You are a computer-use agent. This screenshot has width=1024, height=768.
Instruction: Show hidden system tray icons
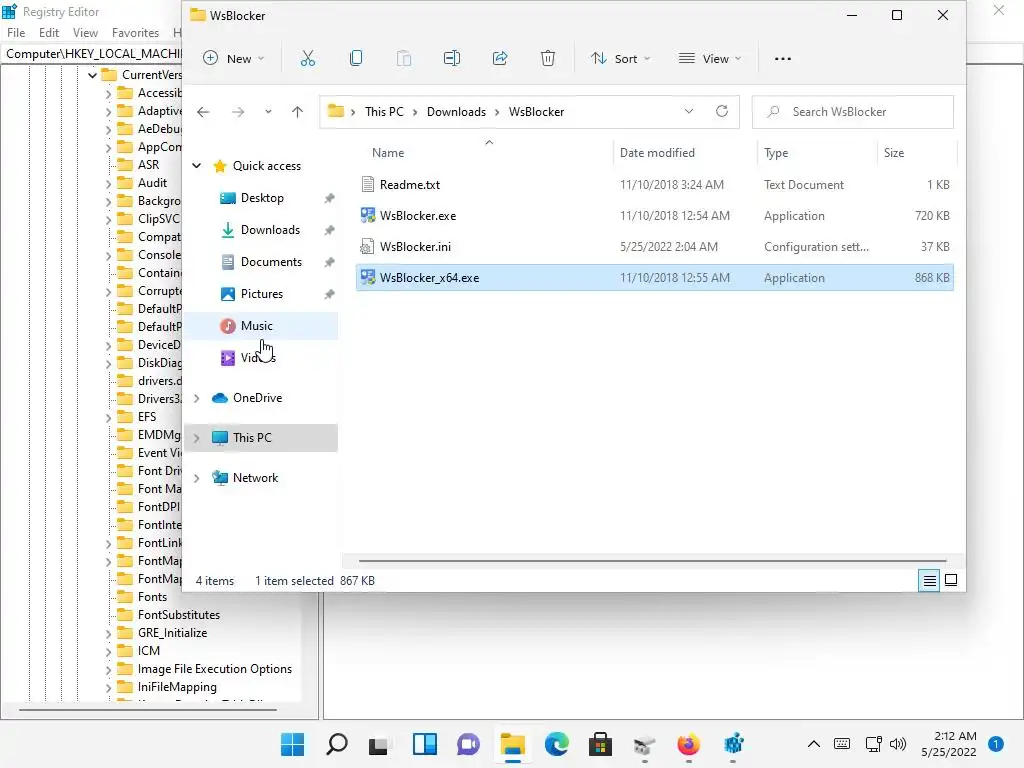814,744
